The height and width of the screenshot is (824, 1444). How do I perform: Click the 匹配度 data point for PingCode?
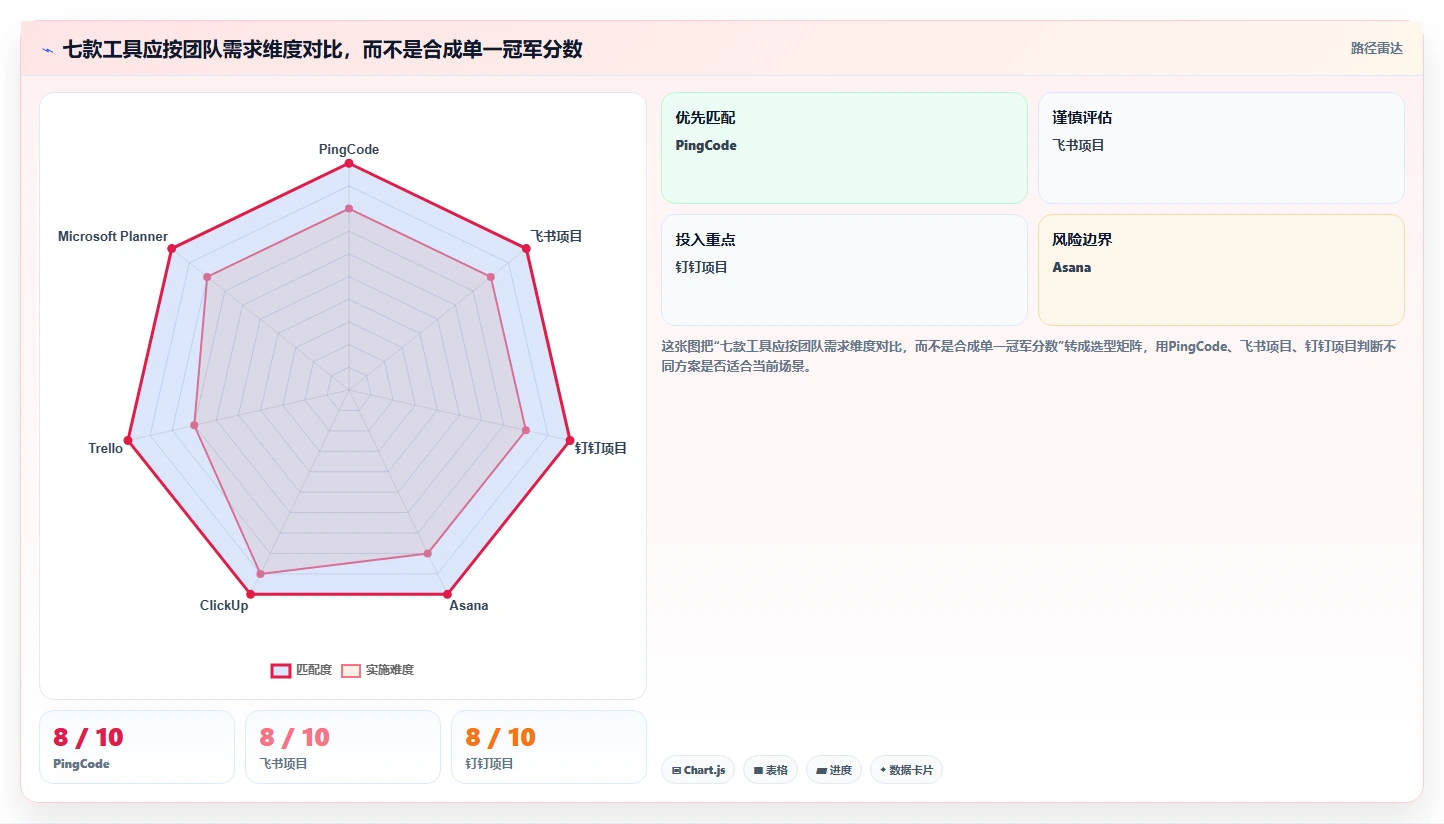click(x=349, y=162)
